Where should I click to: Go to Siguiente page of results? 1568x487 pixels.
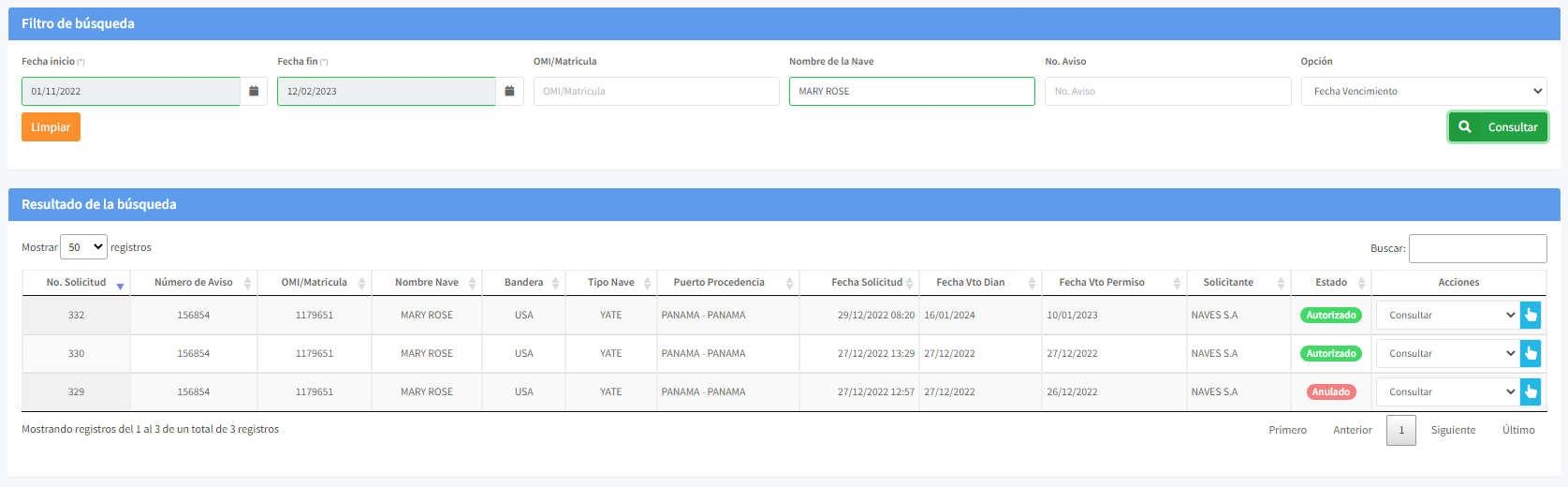pyautogui.click(x=1453, y=431)
